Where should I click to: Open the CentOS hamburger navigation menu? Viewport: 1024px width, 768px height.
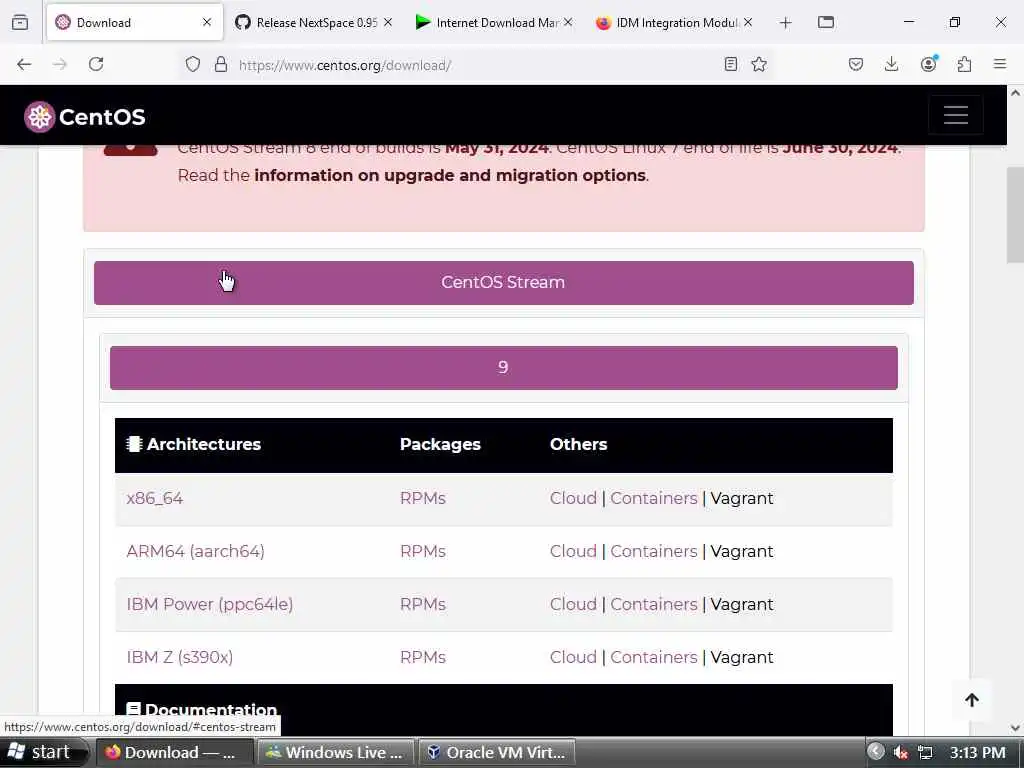(x=955, y=115)
